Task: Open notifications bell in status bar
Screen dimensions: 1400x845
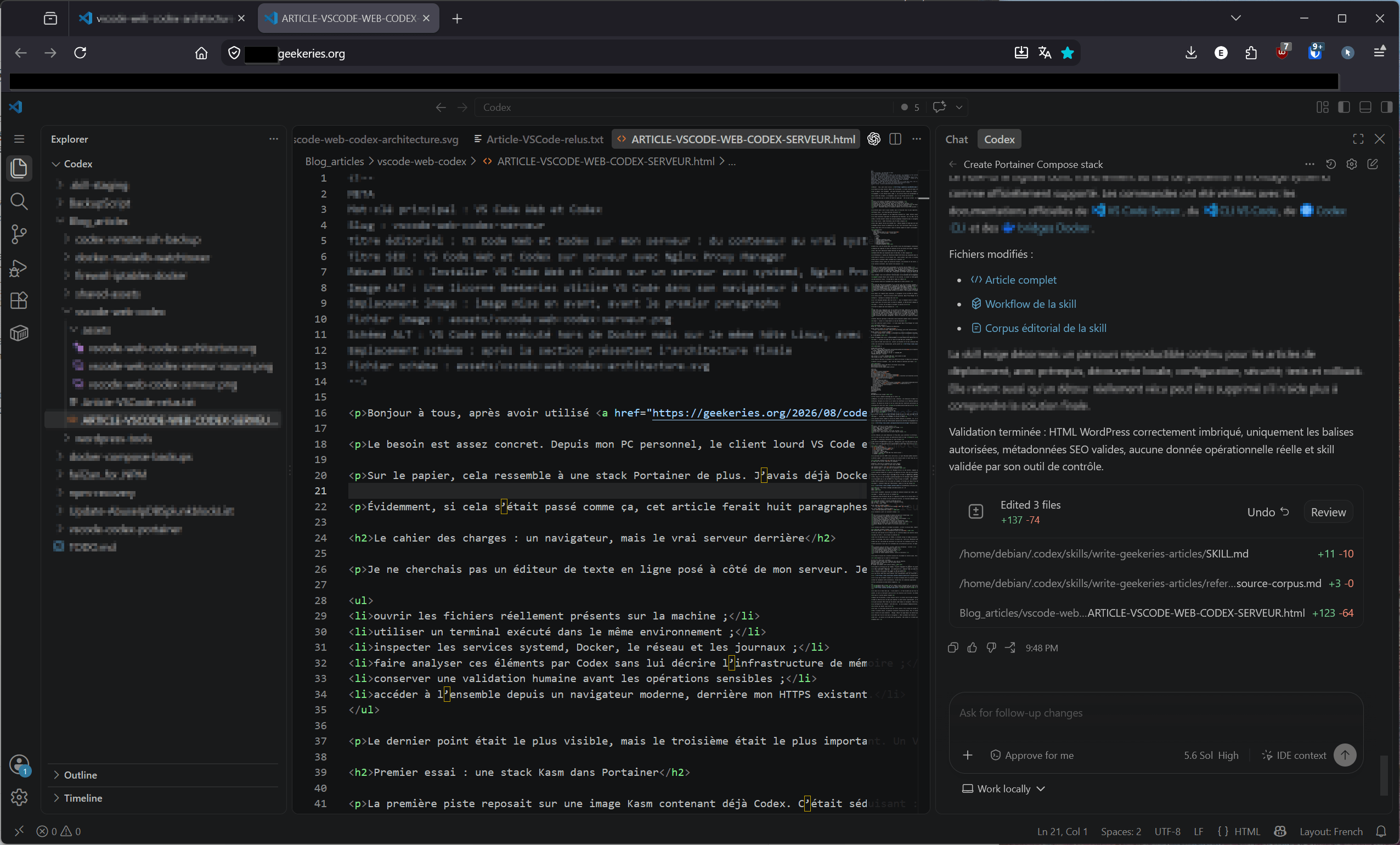Action: [x=1381, y=831]
